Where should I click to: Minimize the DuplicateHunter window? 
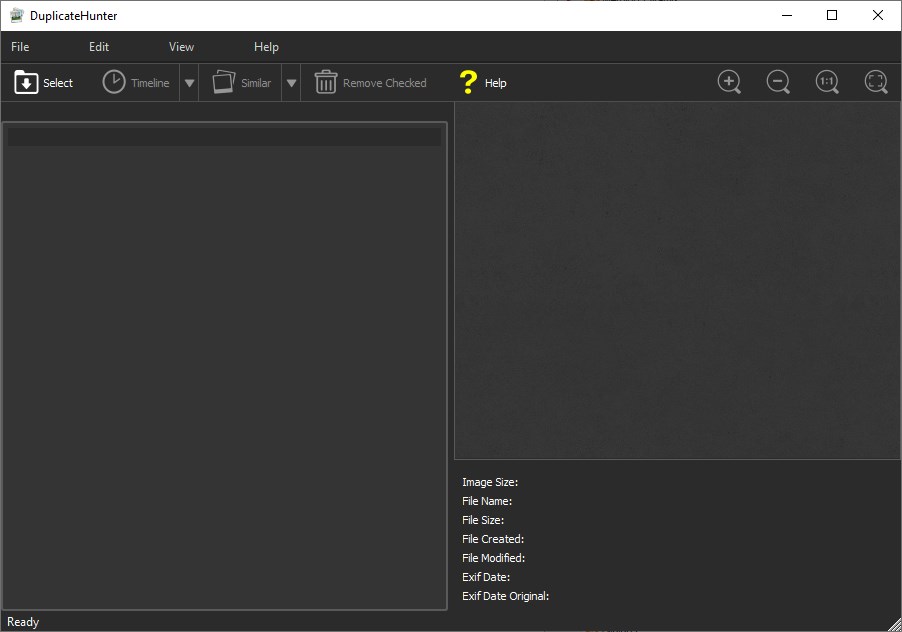(x=787, y=16)
